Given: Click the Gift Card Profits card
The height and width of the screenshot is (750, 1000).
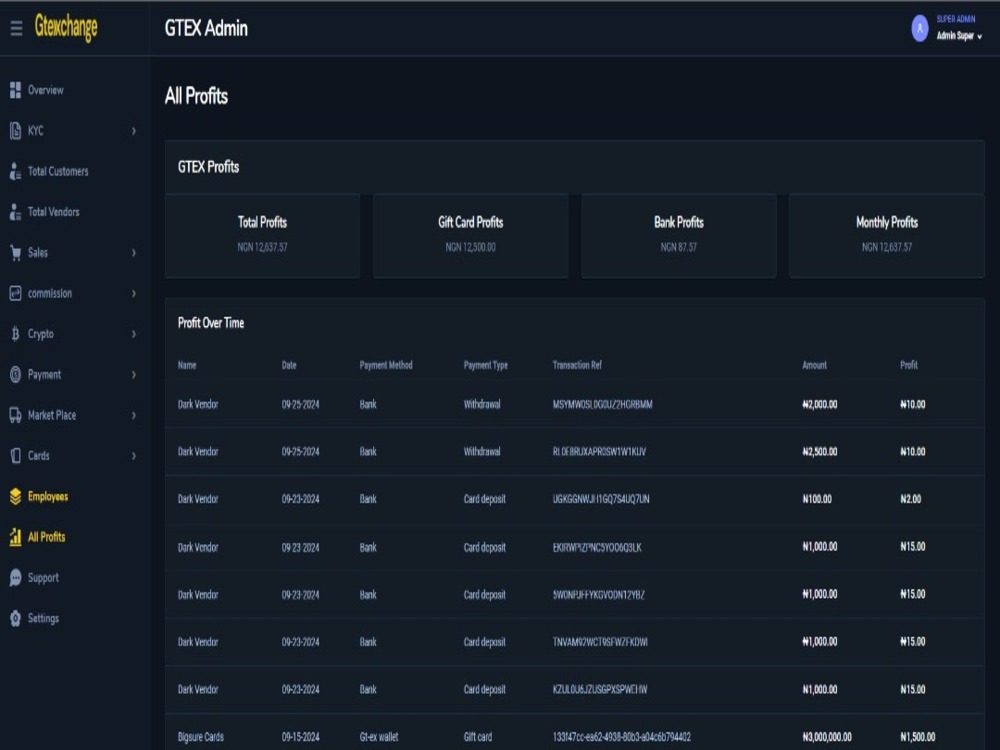Looking at the screenshot, I should click(x=471, y=235).
